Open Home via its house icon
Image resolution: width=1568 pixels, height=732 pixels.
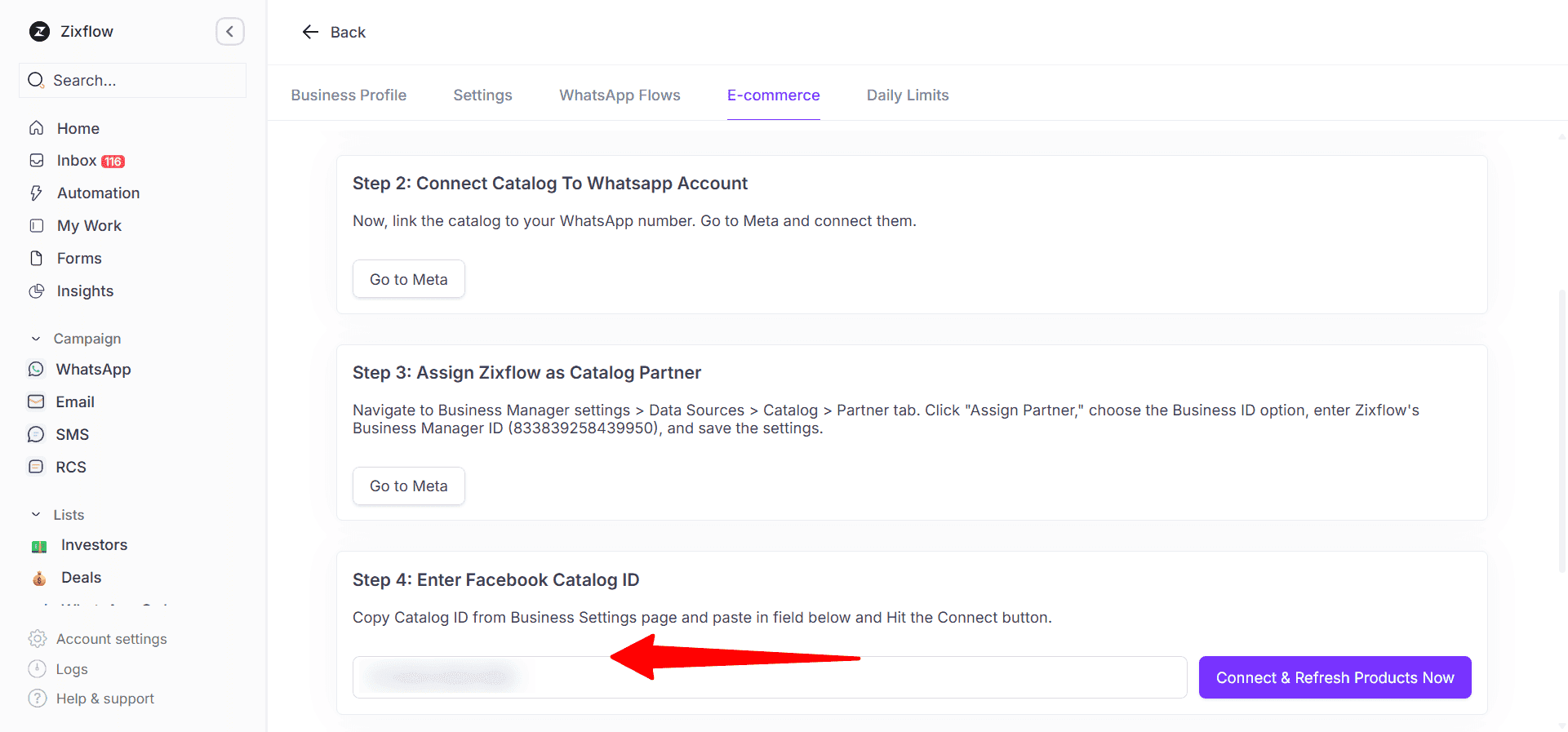tap(36, 128)
